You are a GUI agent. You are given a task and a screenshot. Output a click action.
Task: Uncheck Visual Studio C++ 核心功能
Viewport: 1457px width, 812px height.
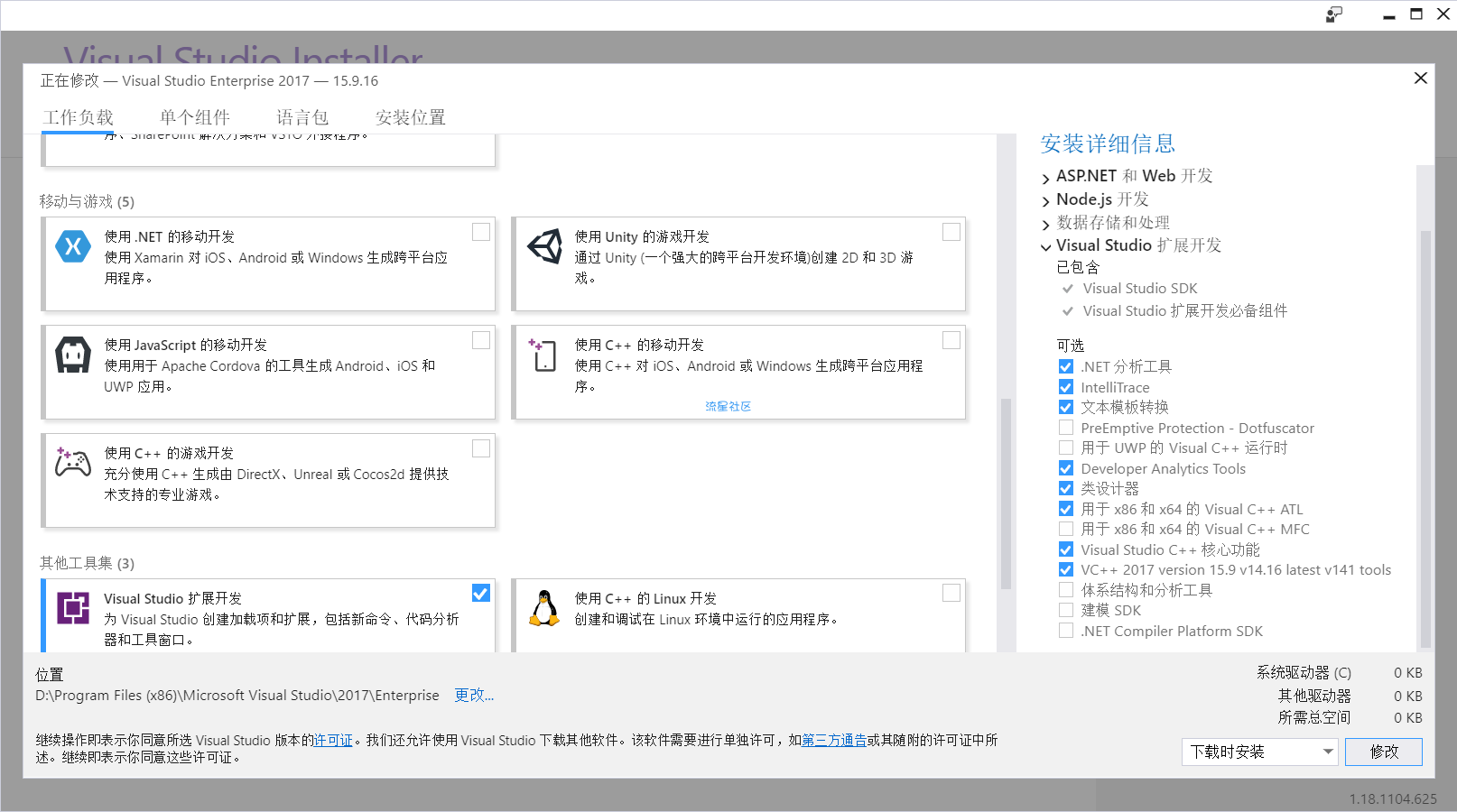(1066, 549)
